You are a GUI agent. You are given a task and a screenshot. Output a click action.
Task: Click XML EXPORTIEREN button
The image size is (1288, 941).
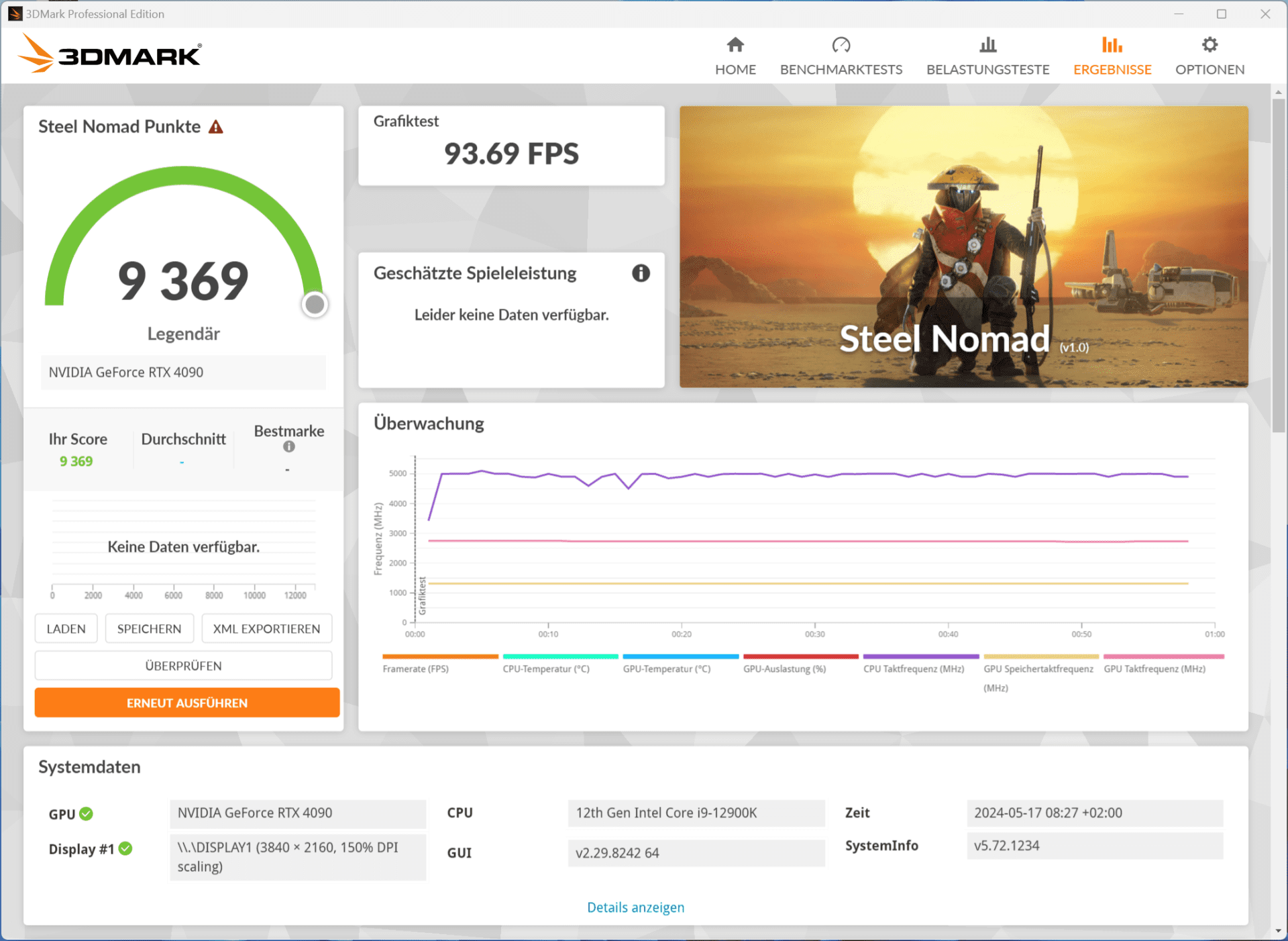(x=266, y=629)
